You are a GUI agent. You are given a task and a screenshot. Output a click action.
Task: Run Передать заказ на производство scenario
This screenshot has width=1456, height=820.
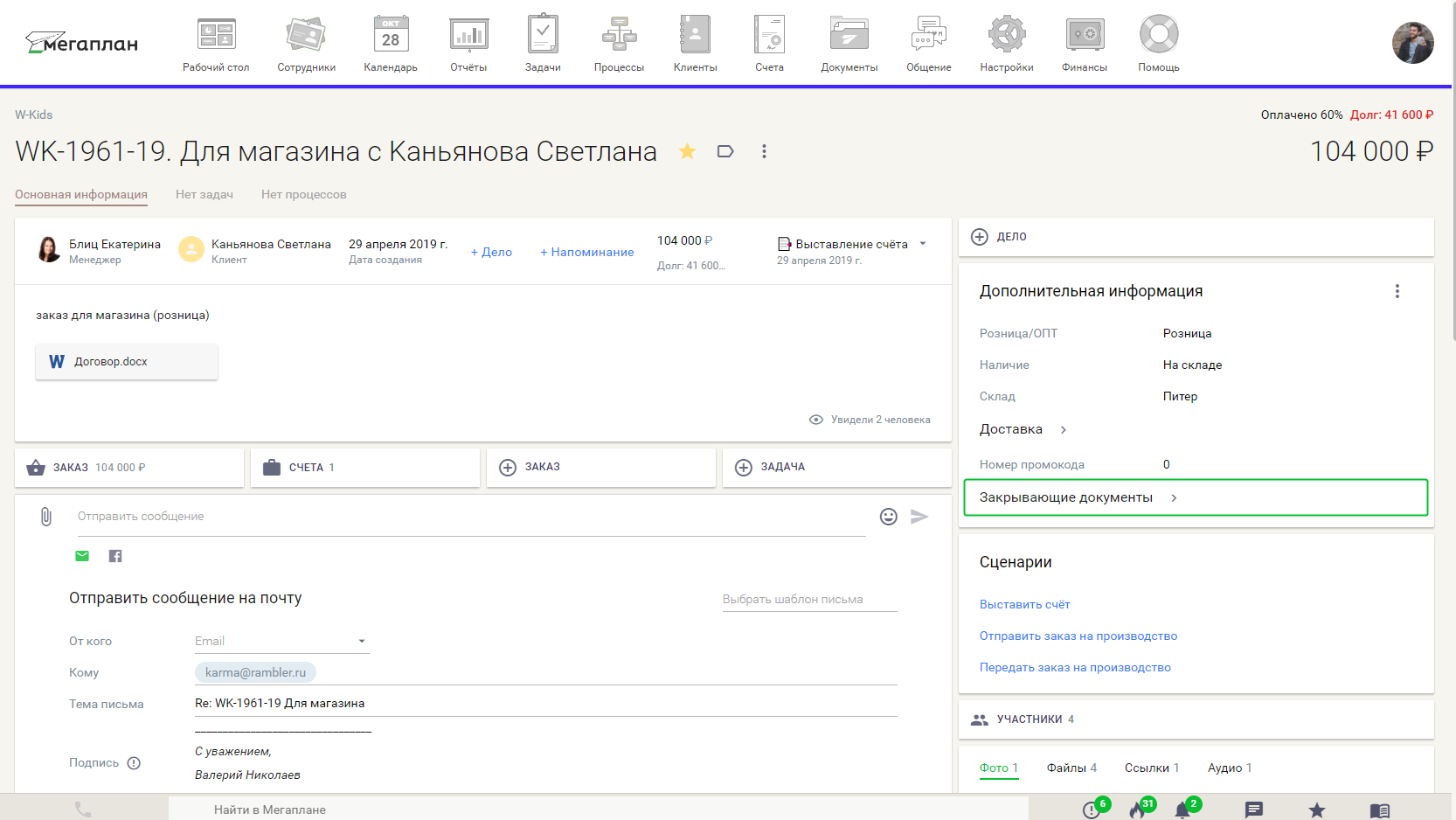tap(1075, 667)
